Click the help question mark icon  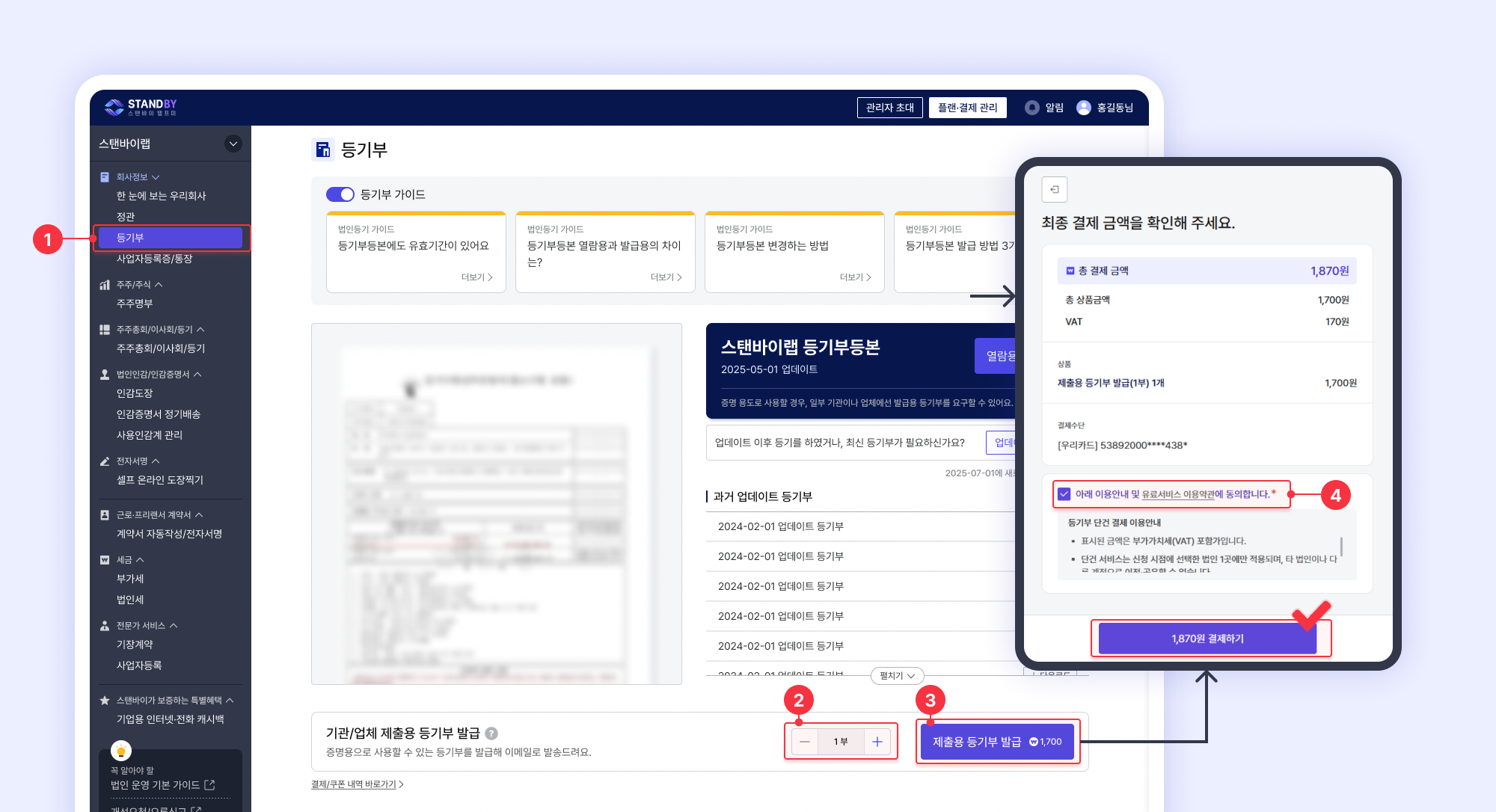coord(491,733)
